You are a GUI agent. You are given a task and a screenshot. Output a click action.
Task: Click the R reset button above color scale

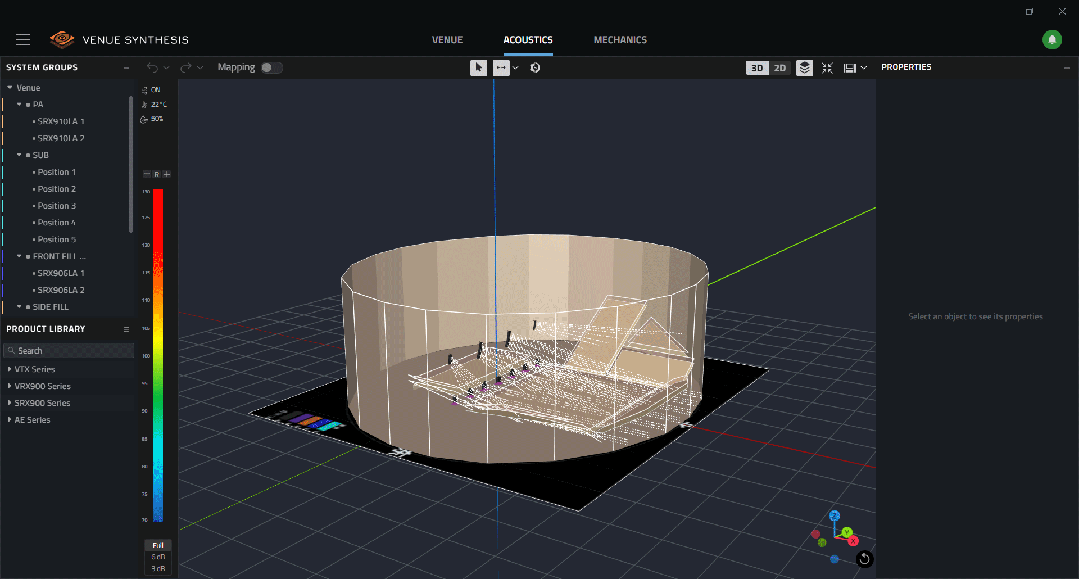click(156, 174)
